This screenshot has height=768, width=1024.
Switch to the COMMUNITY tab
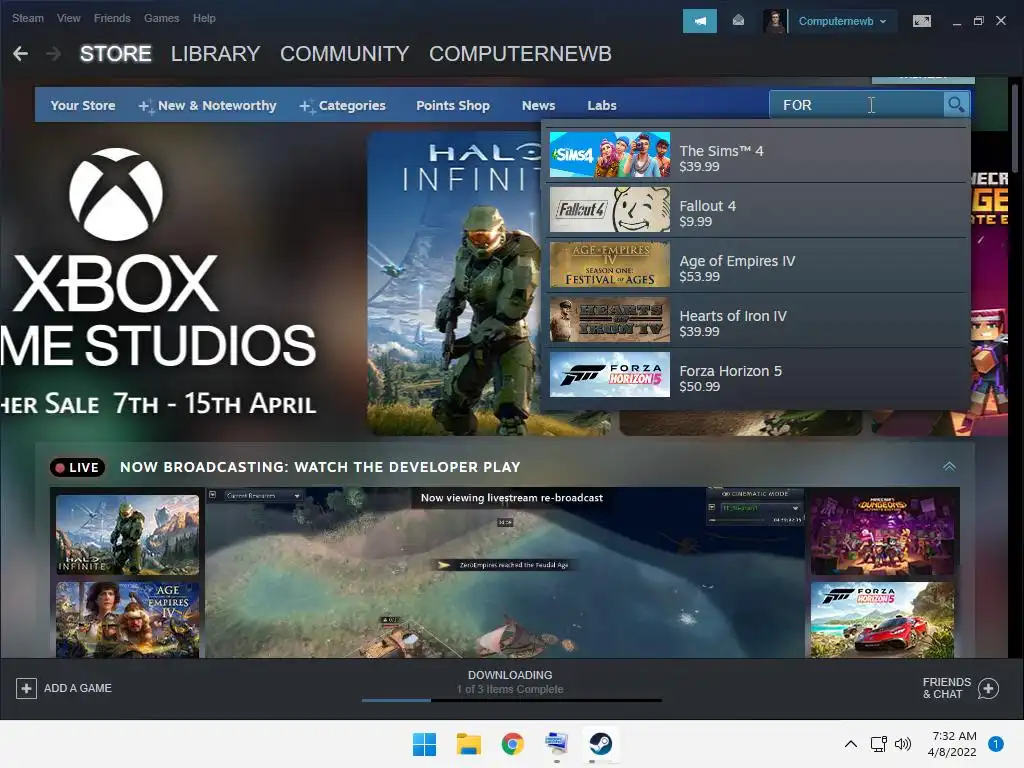pos(345,54)
